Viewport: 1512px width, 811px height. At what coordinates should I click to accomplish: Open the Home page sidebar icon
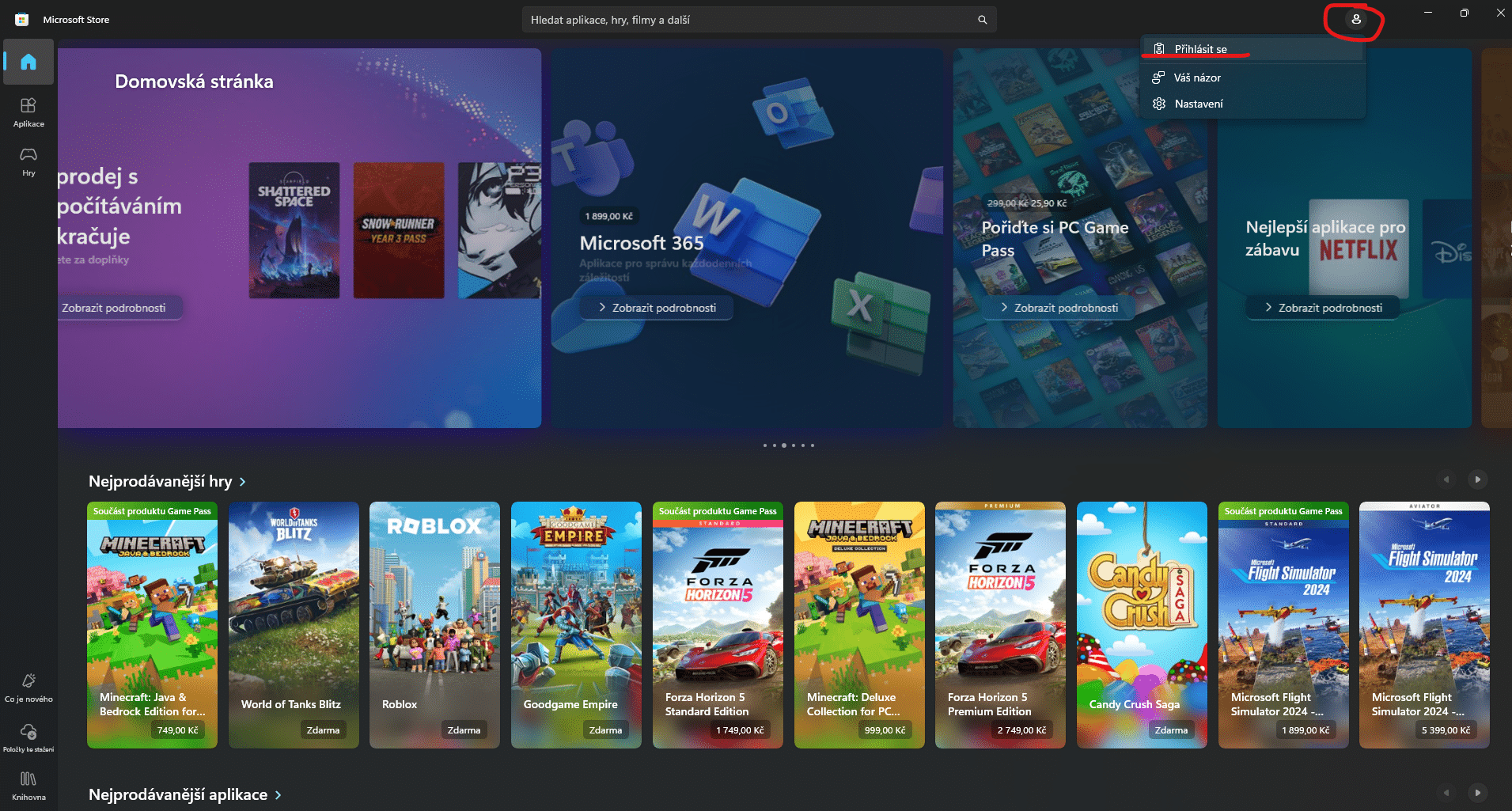pyautogui.click(x=28, y=62)
